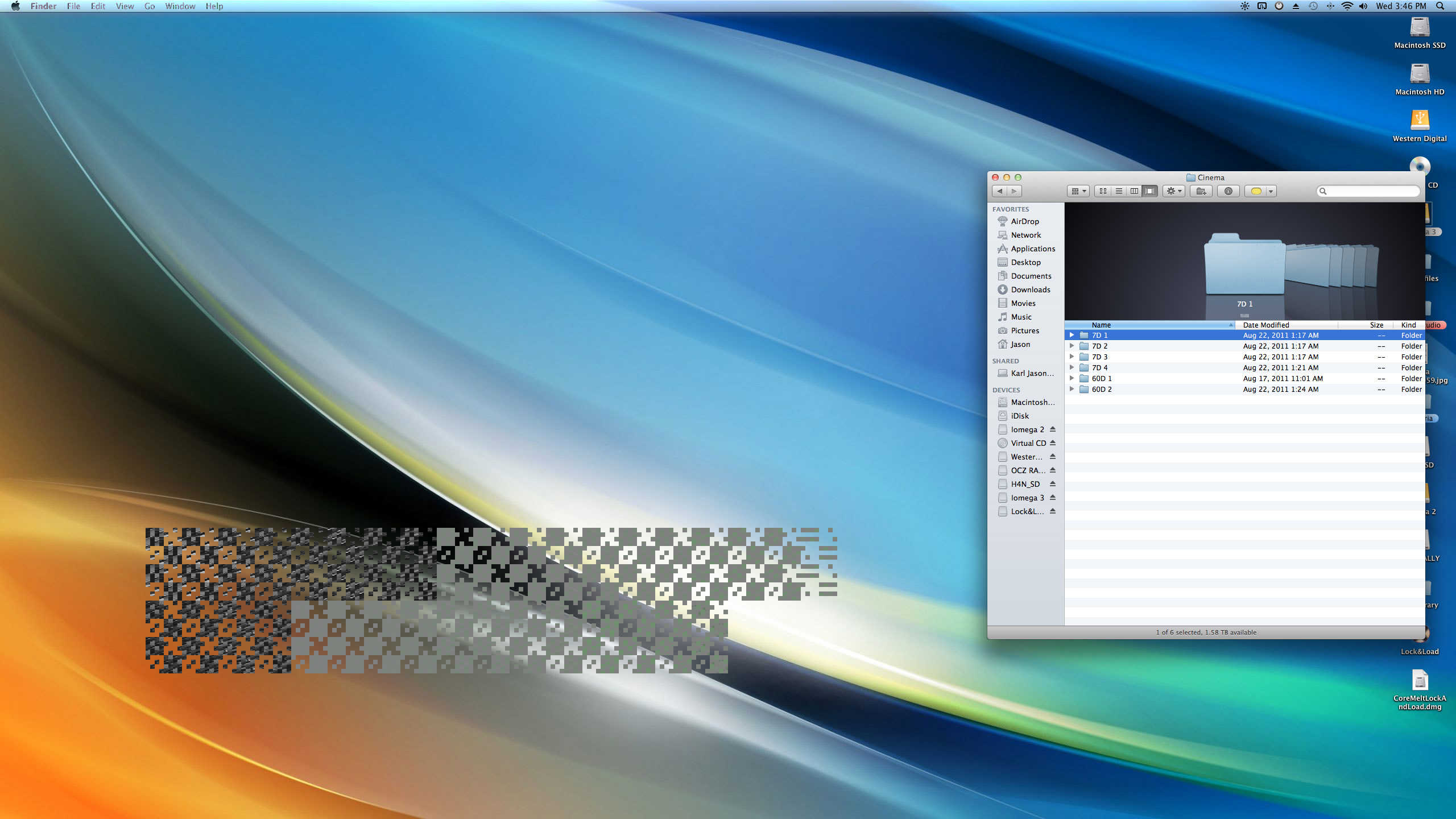
Task: Apply the yellow label color button
Action: [1256, 191]
